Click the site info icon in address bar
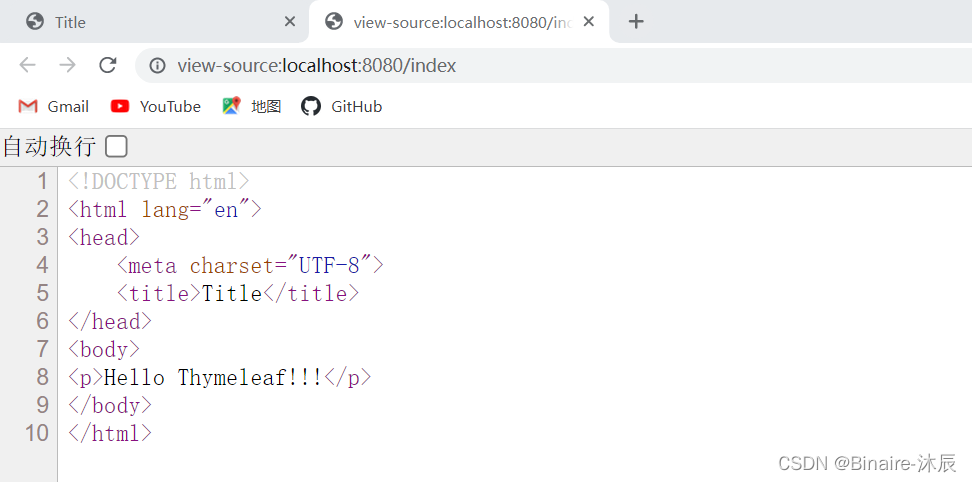Screen dimensions: 972x482 158,66
